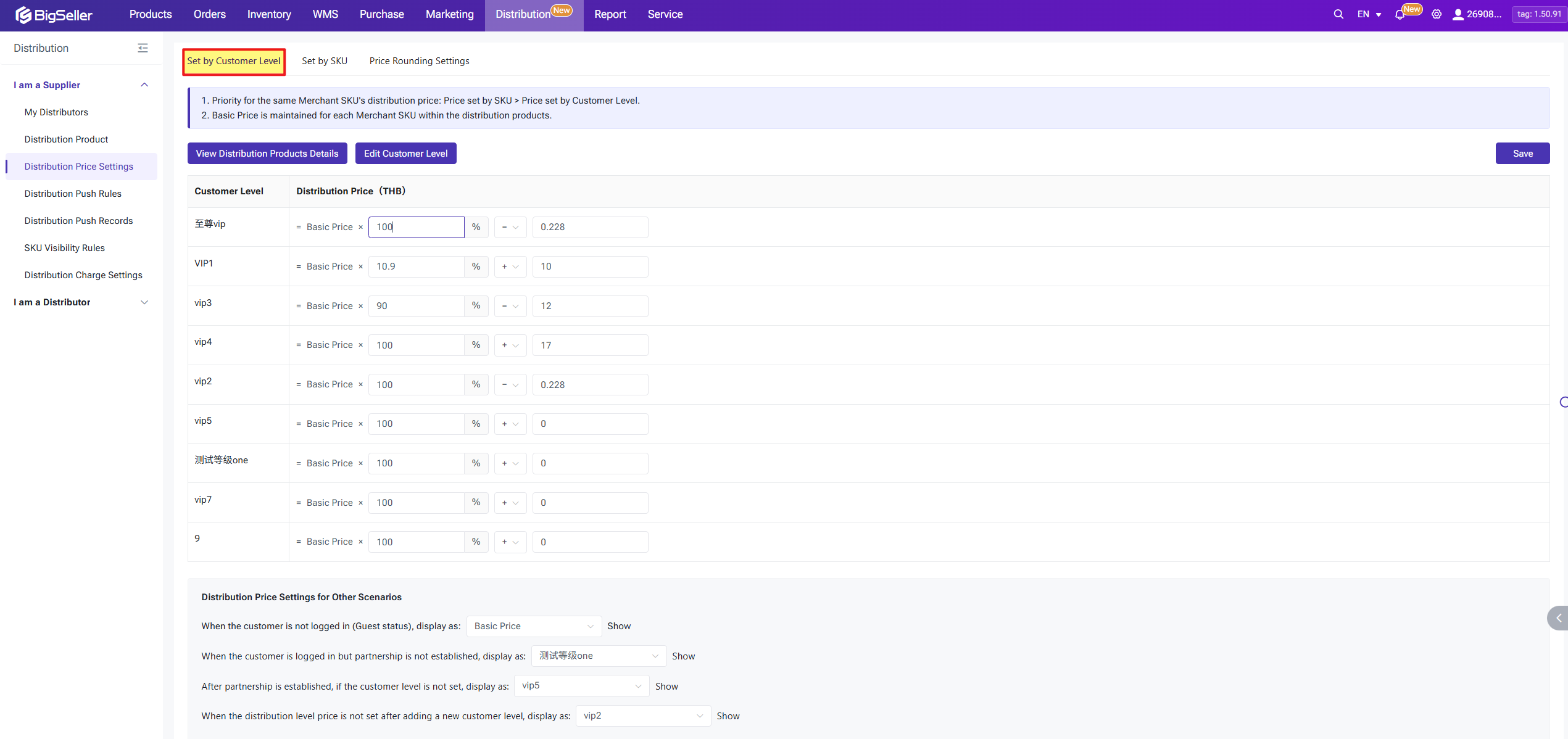Click the vip3 percentage input field
Viewport: 1568px width, 739px height.
[416, 306]
